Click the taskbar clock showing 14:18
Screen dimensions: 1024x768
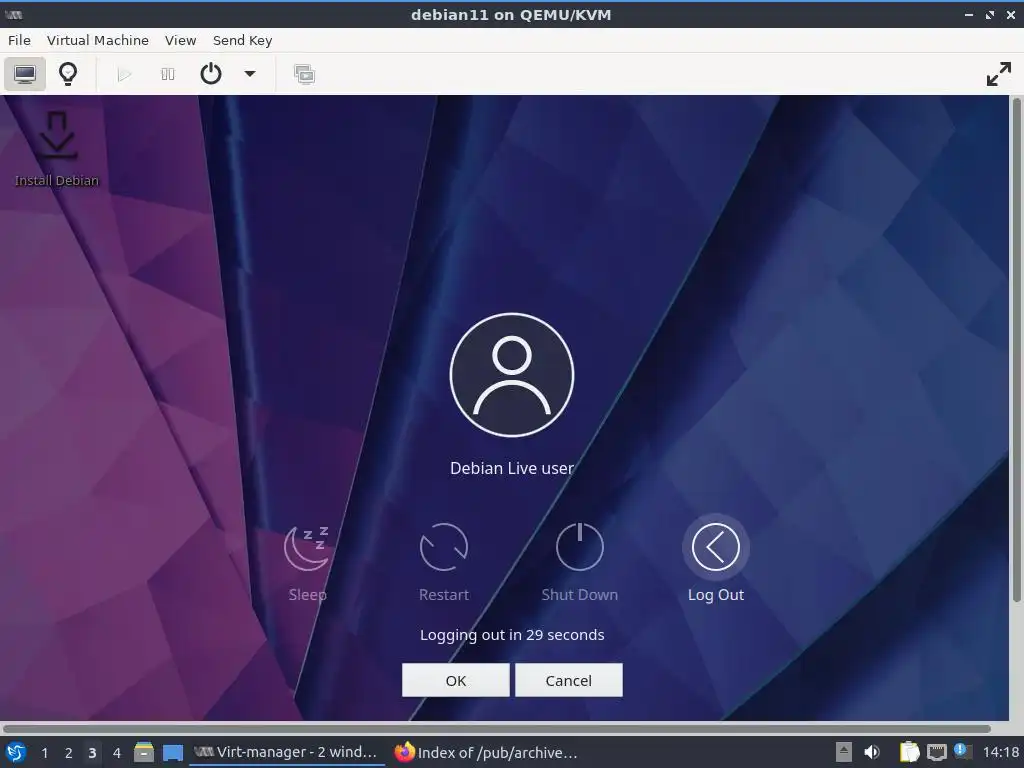coord(1000,752)
